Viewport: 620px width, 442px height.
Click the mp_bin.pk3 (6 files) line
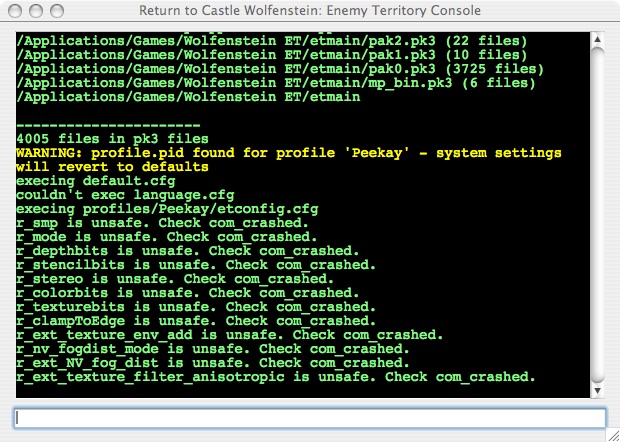pos(276,83)
